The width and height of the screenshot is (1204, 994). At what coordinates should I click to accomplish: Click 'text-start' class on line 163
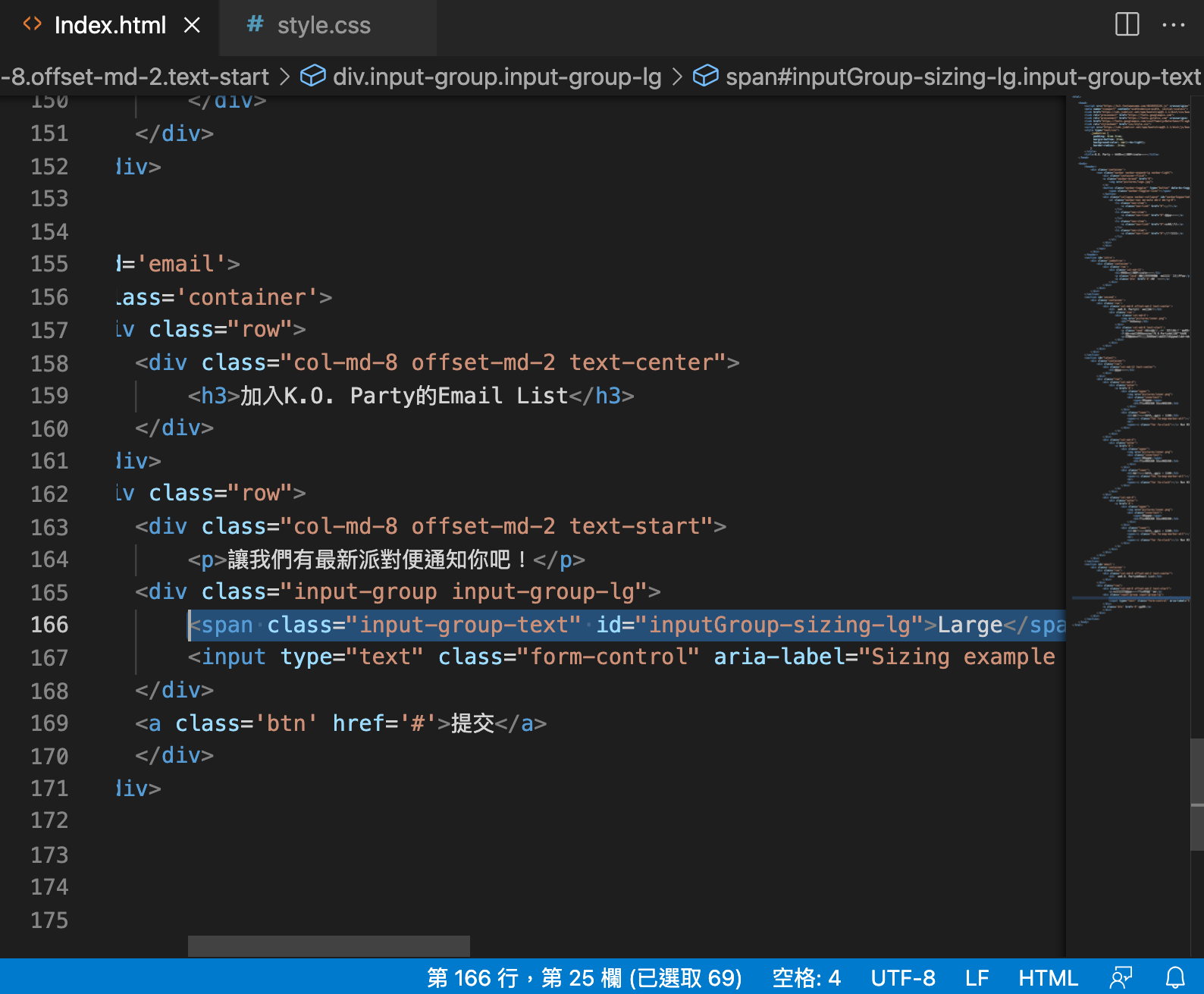pyautogui.click(x=635, y=526)
